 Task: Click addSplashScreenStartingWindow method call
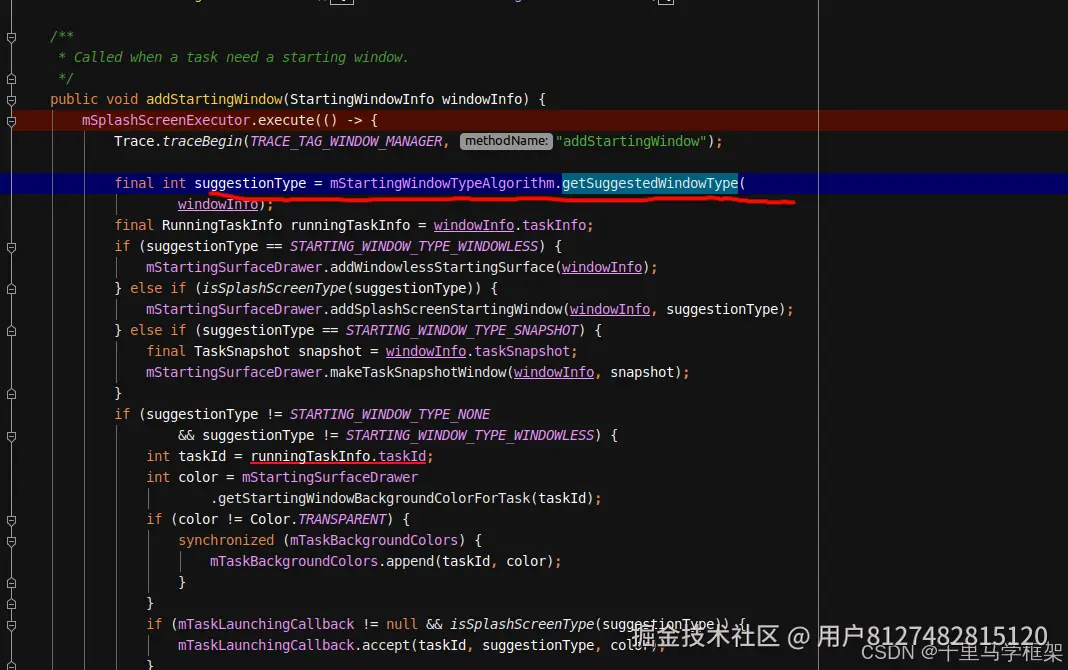pos(446,309)
